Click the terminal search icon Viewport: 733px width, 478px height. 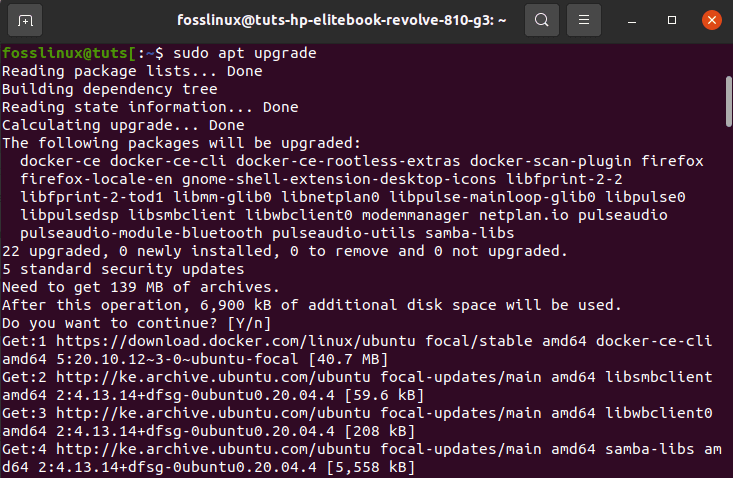tap(542, 20)
